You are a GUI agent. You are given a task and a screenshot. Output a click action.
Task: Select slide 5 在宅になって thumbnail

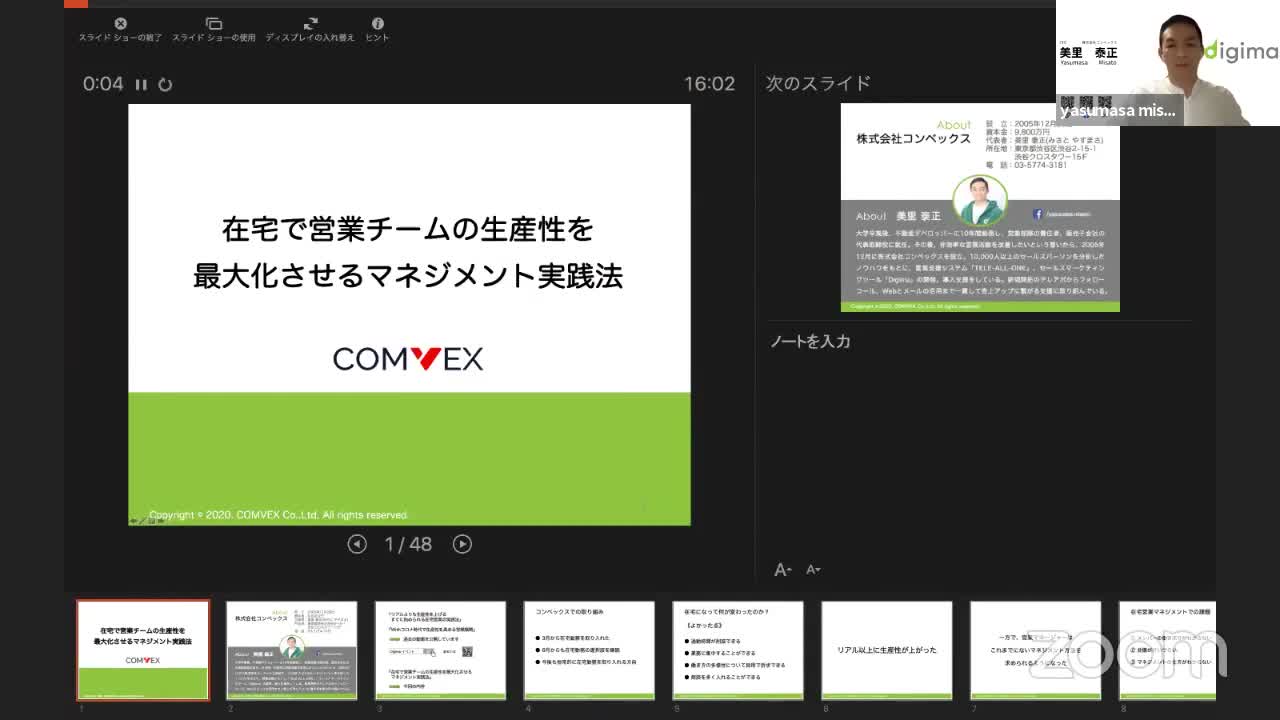(x=738, y=650)
